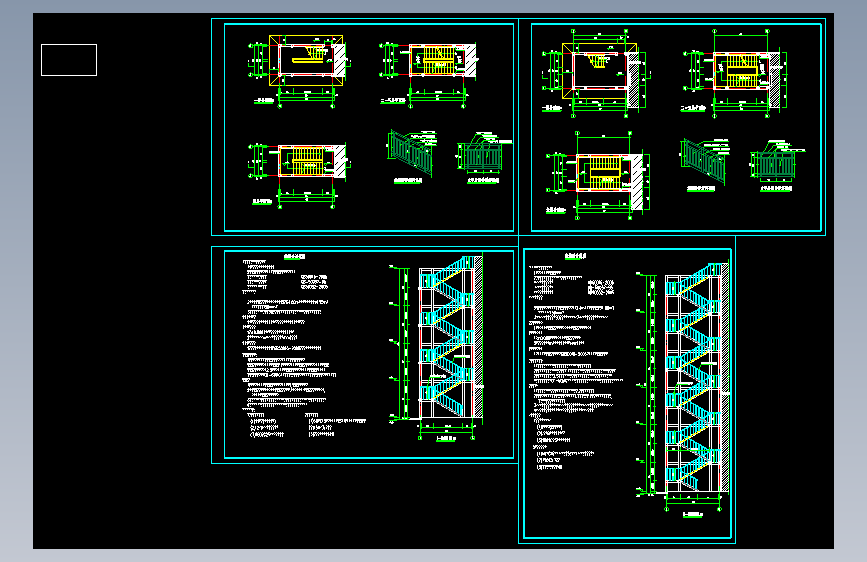Select yellow-bordered stair plan in upper-left sheet
Viewport: 867px width, 562px height.
coord(299,71)
